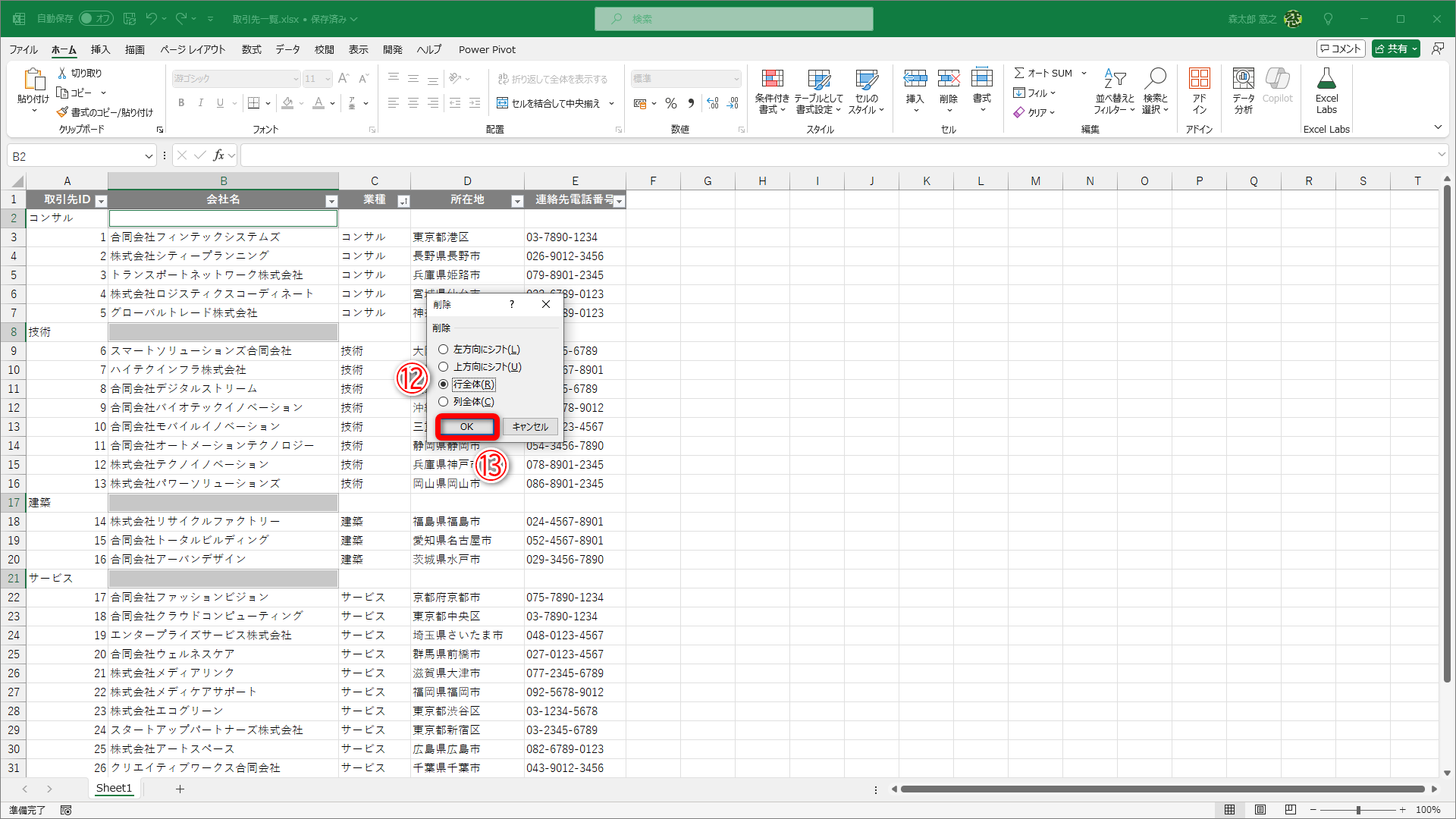The image size is (1456, 819).
Task: Open the 所在地 column filter dropdown
Action: coord(517,201)
